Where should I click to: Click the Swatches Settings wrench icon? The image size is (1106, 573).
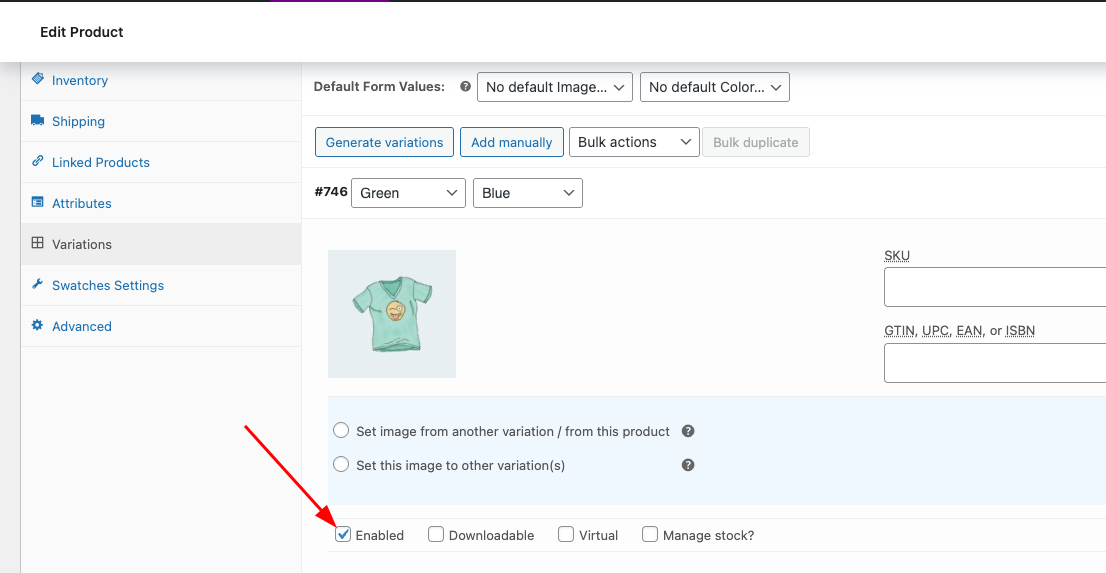click(x=37, y=284)
